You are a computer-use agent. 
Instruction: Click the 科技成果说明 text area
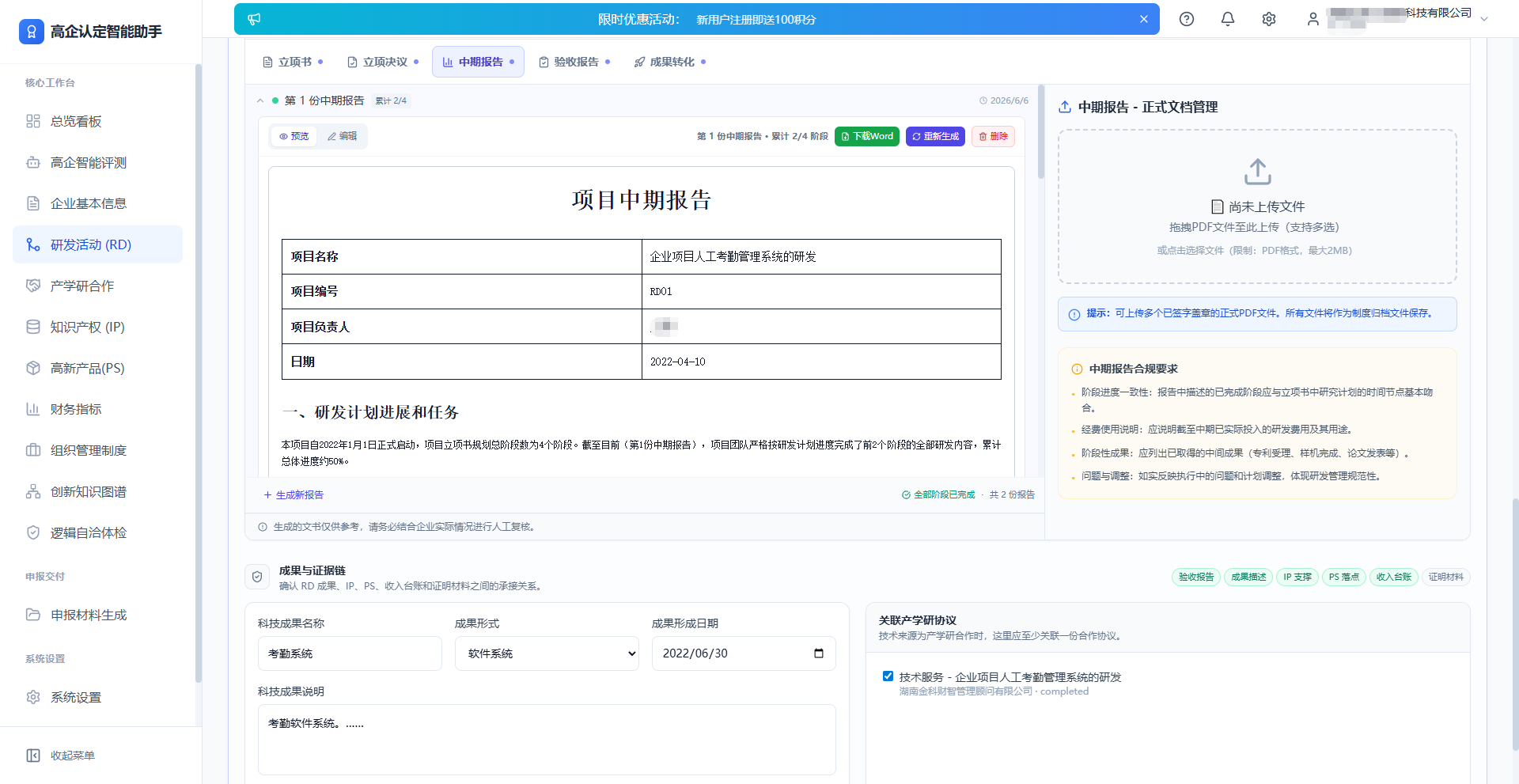click(547, 740)
